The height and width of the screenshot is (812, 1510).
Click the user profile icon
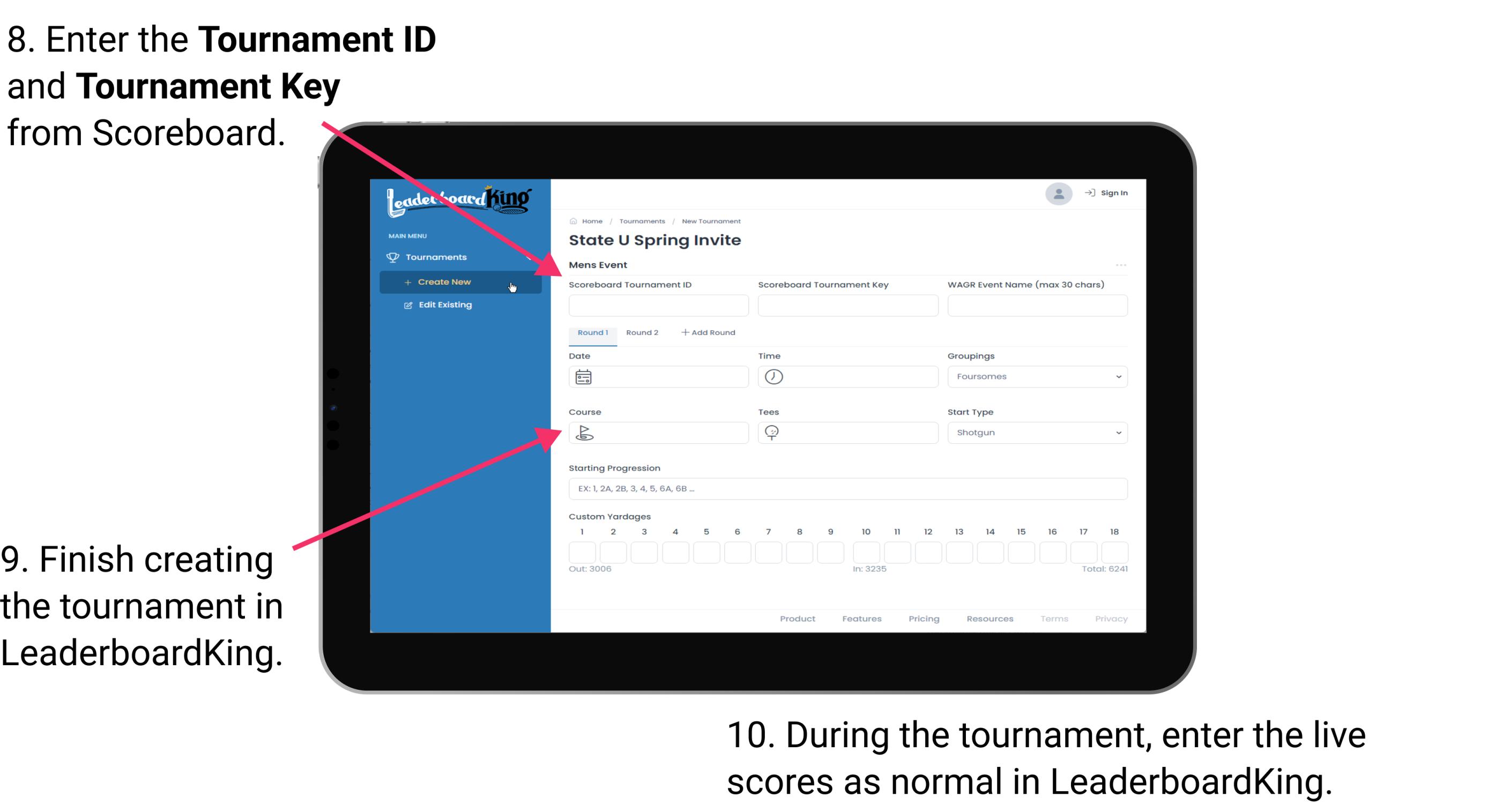pyautogui.click(x=1057, y=194)
